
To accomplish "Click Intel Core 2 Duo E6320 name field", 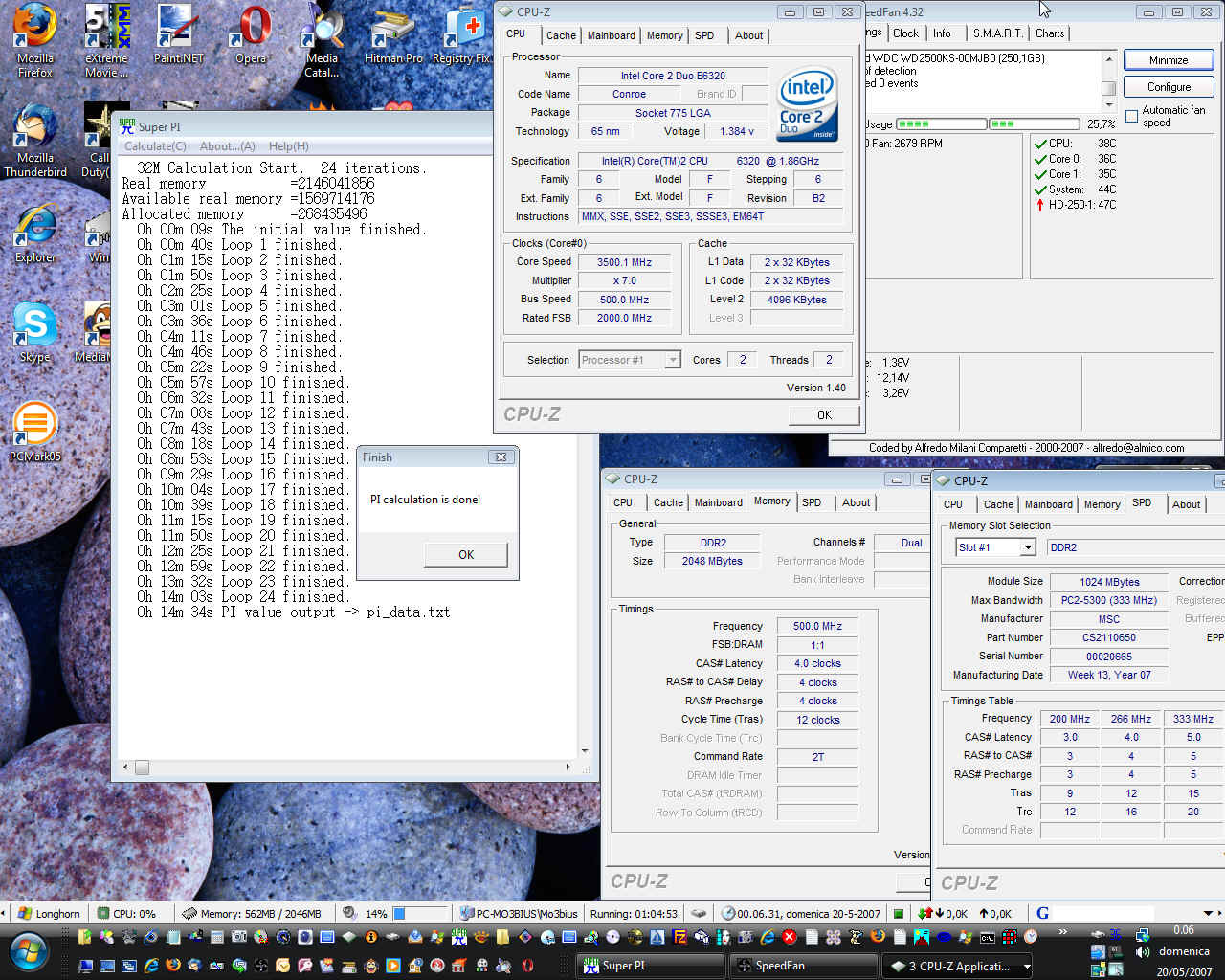I will pyautogui.click(x=673, y=76).
